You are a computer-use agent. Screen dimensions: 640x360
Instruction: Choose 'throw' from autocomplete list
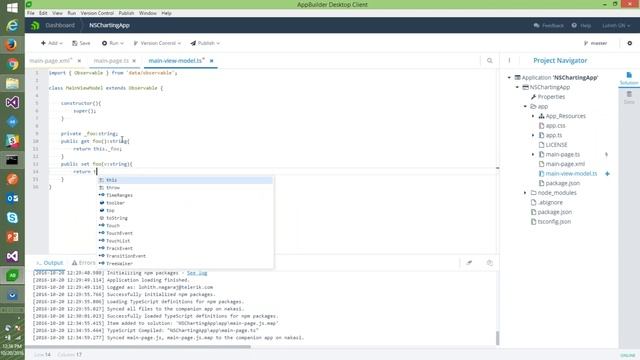coord(185,188)
